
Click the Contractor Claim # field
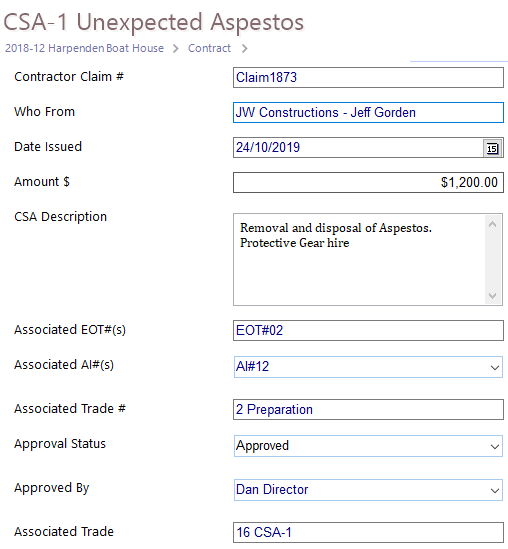coord(368,77)
